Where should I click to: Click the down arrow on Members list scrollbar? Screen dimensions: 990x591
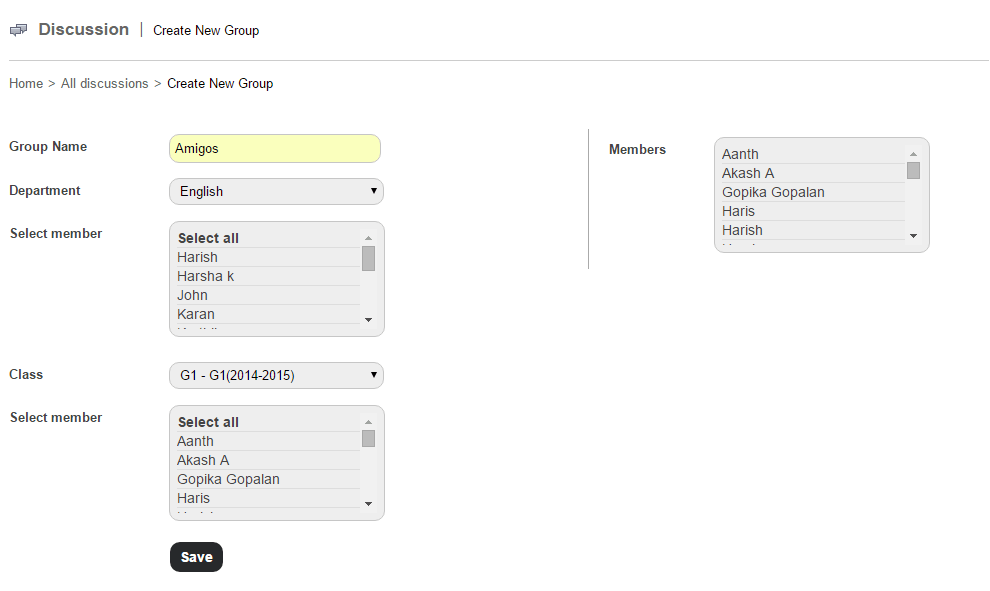point(913,236)
